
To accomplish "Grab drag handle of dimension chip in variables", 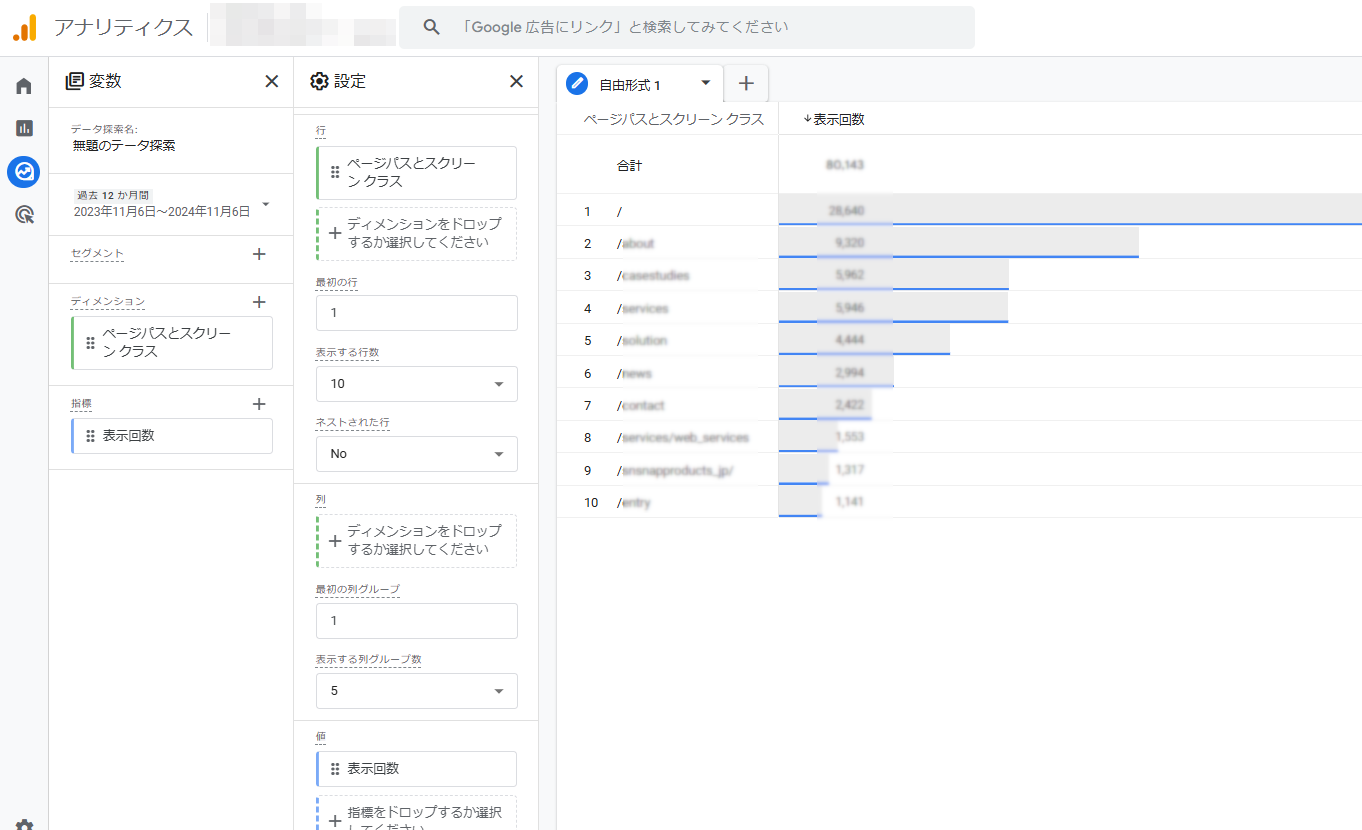I will 91,343.
